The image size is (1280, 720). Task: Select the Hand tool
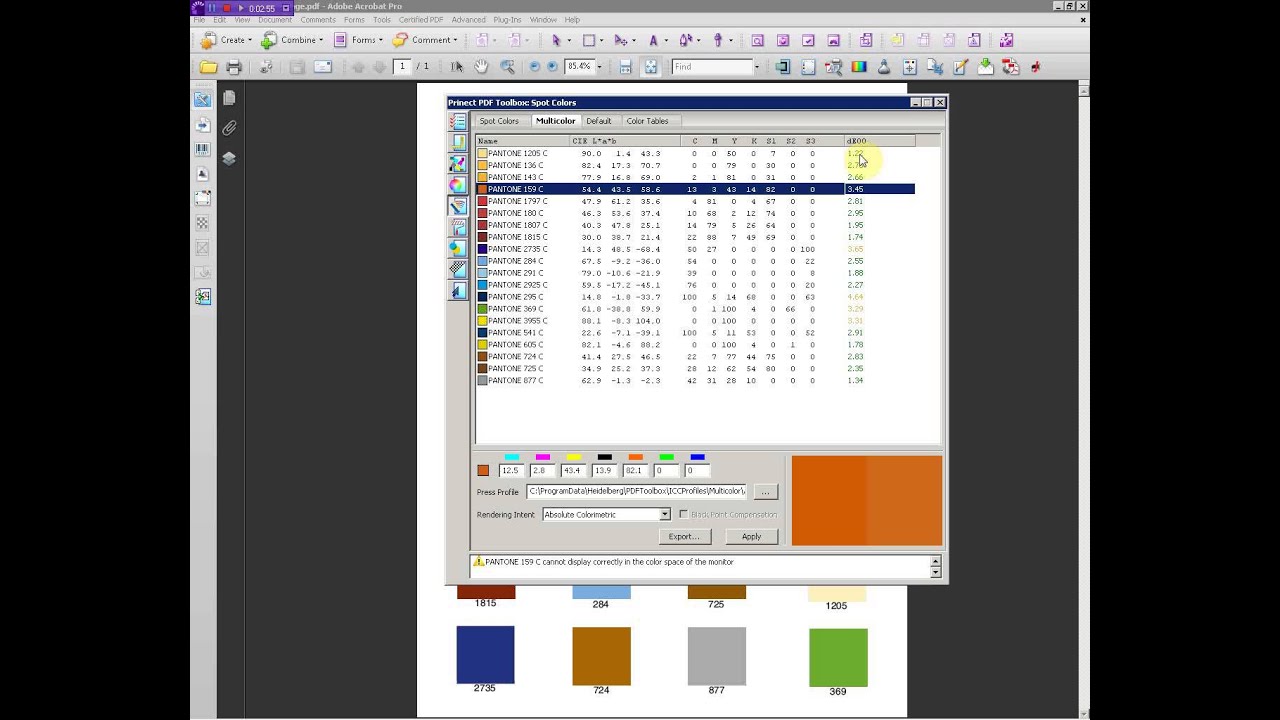pyautogui.click(x=482, y=67)
